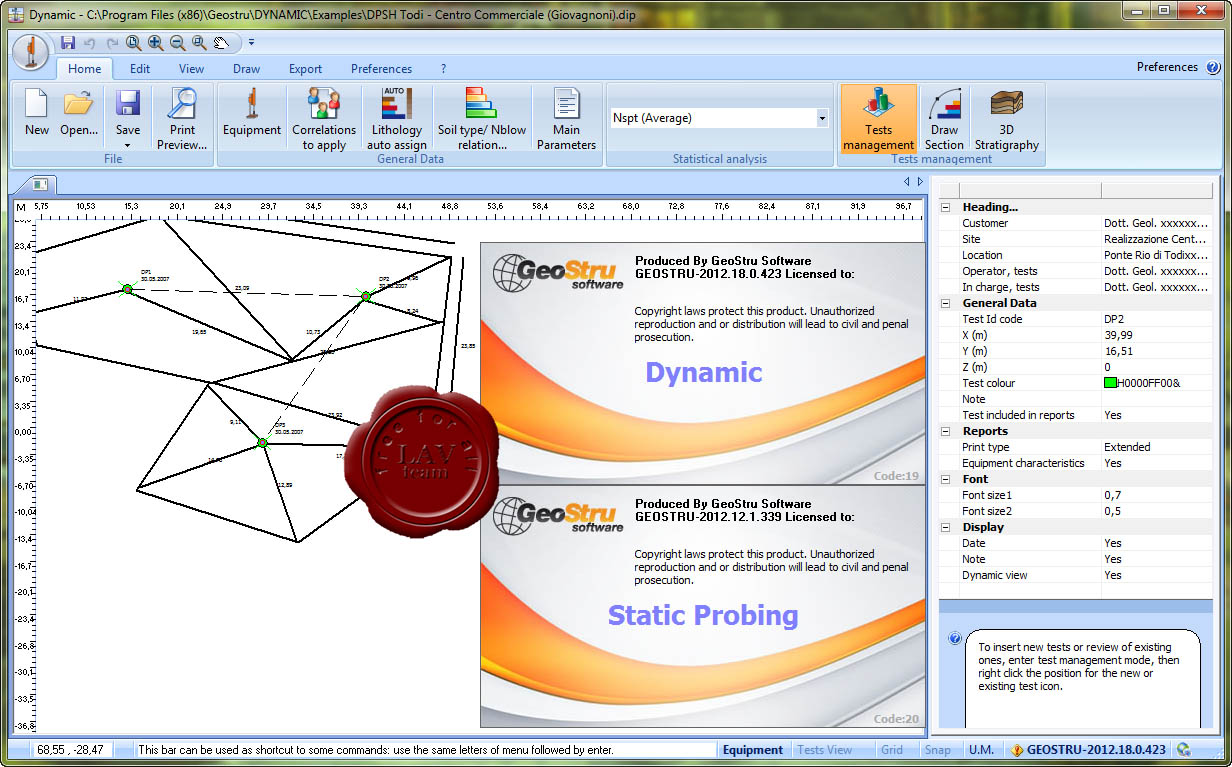Collapse the Reports section

945,431
